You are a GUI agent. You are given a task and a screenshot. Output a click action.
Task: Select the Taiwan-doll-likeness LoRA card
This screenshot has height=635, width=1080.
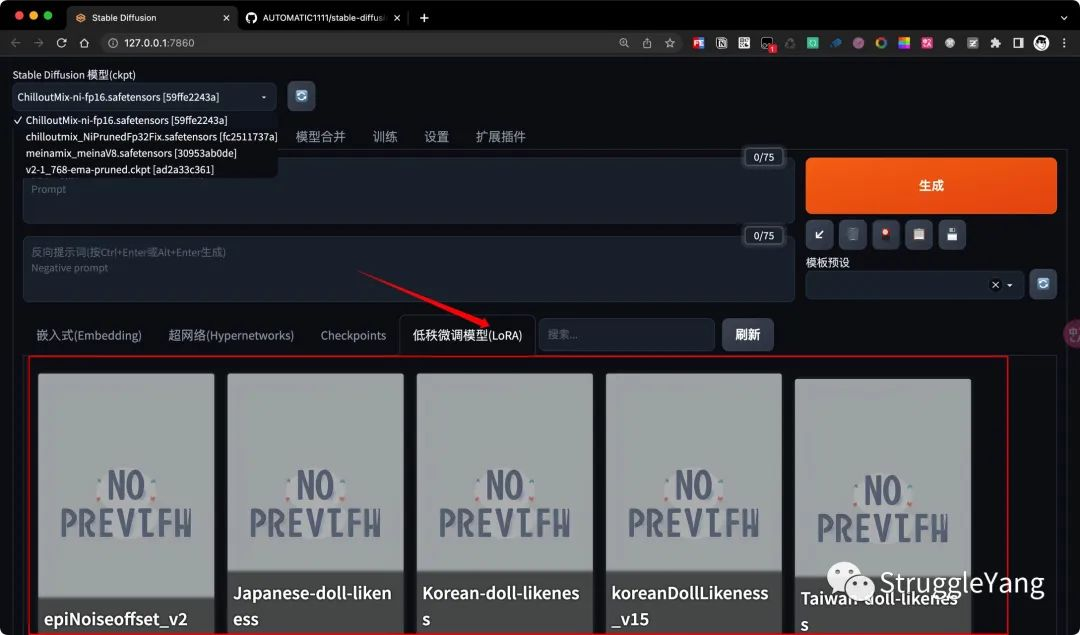883,506
